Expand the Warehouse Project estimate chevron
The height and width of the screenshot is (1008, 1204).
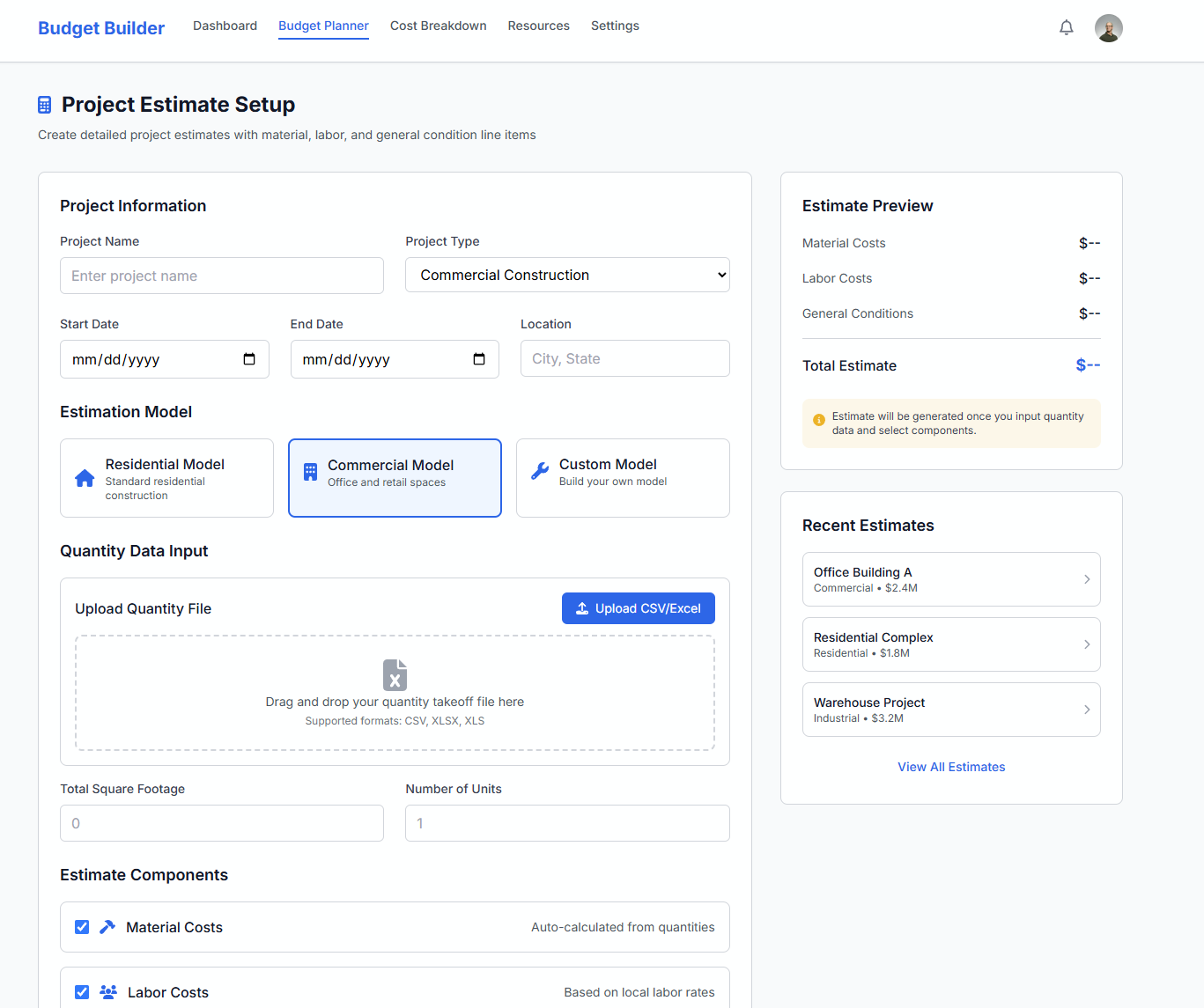1087,710
